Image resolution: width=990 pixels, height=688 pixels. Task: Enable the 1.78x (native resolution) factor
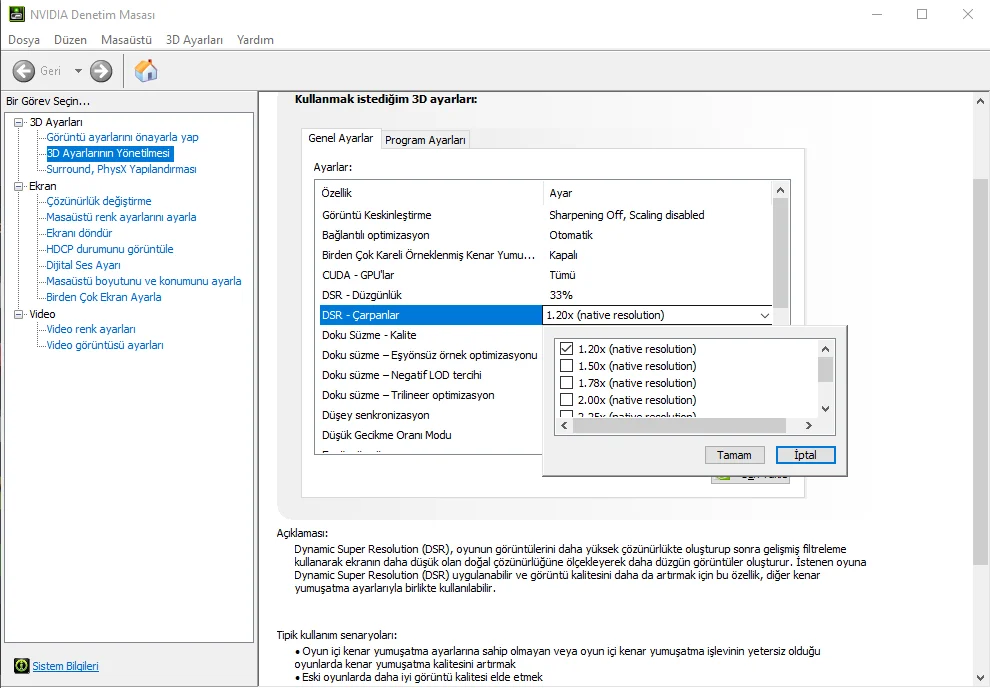click(x=567, y=382)
